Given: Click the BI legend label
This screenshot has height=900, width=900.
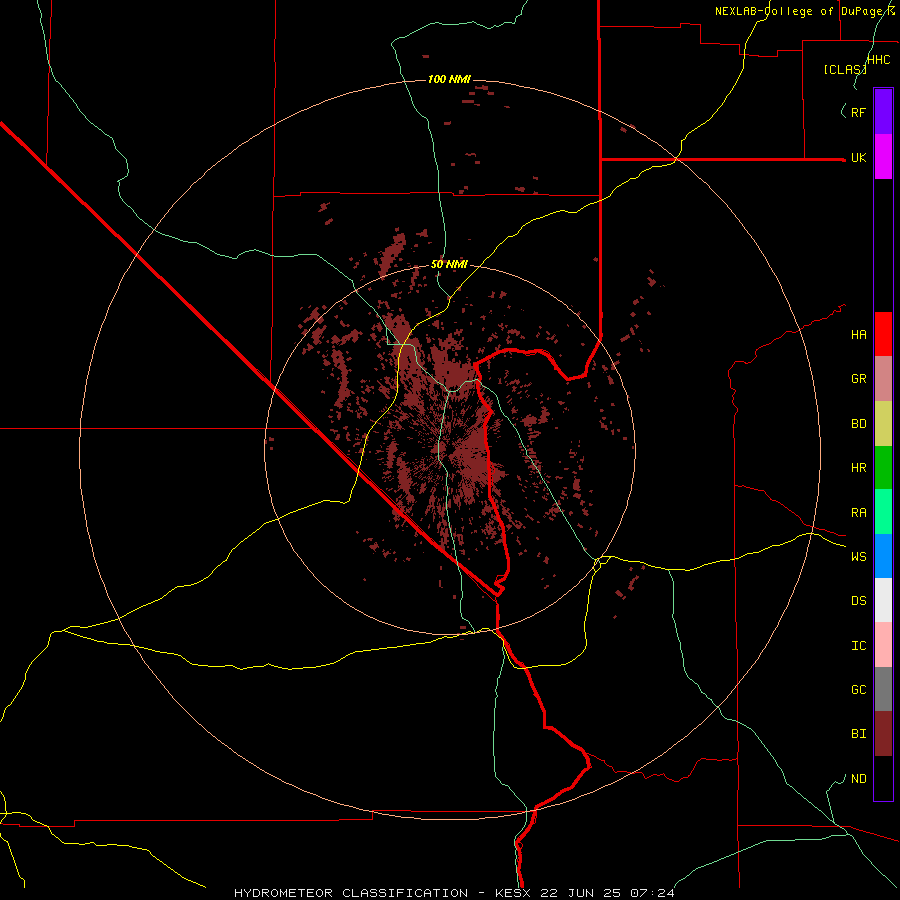Looking at the screenshot, I should coord(858,734).
